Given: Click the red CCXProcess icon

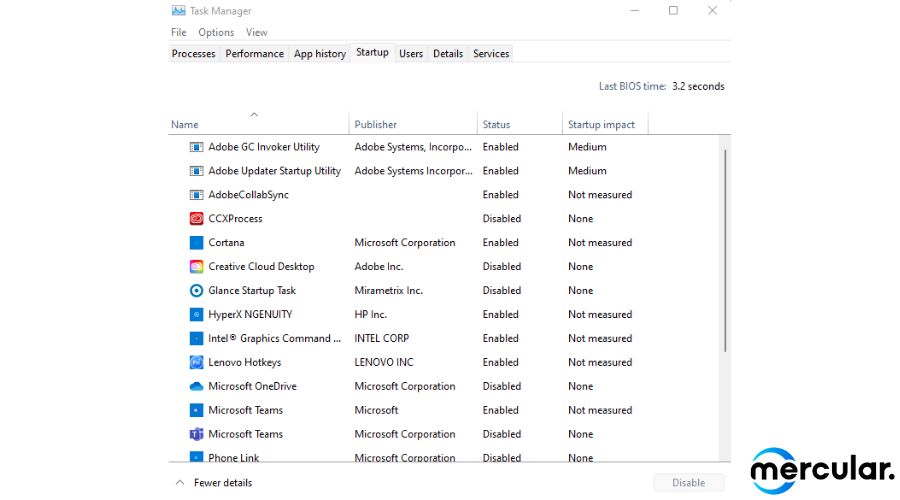Looking at the screenshot, I should tap(196, 219).
